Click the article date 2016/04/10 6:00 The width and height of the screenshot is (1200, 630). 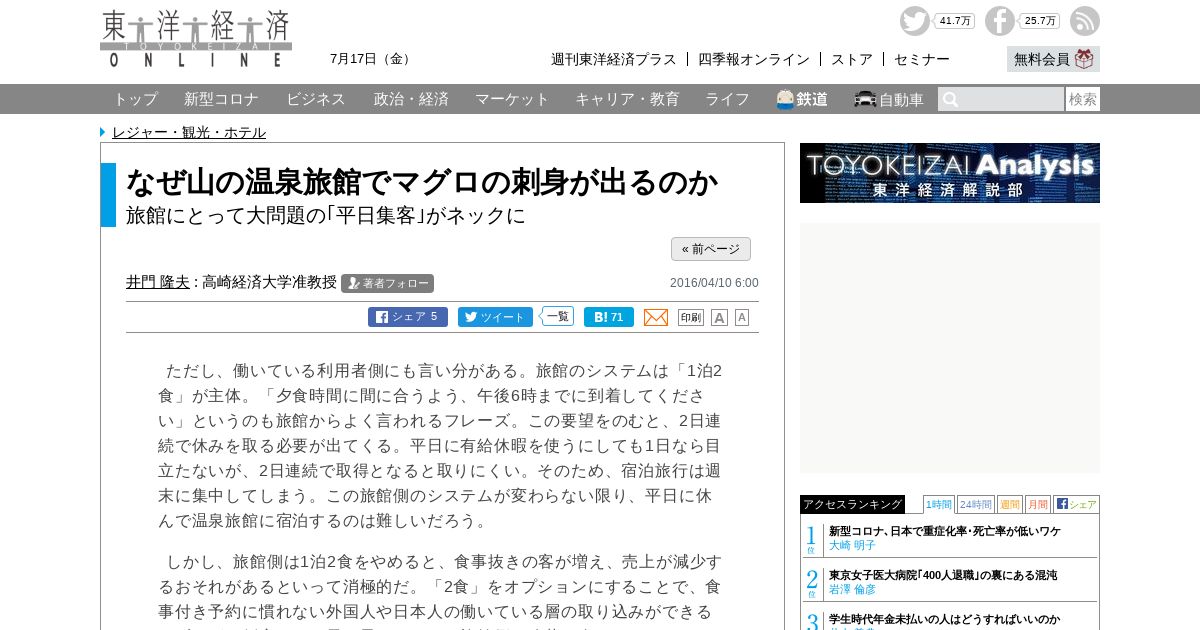714,283
